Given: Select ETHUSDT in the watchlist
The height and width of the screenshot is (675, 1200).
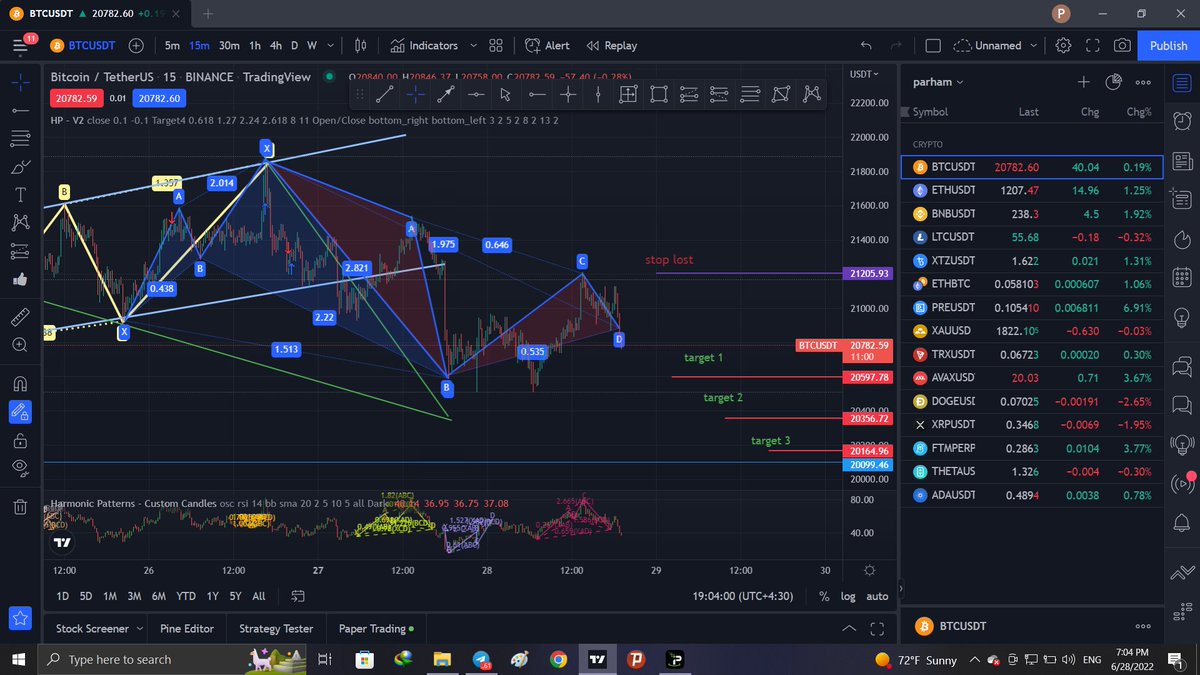Looking at the screenshot, I should tap(1031, 190).
